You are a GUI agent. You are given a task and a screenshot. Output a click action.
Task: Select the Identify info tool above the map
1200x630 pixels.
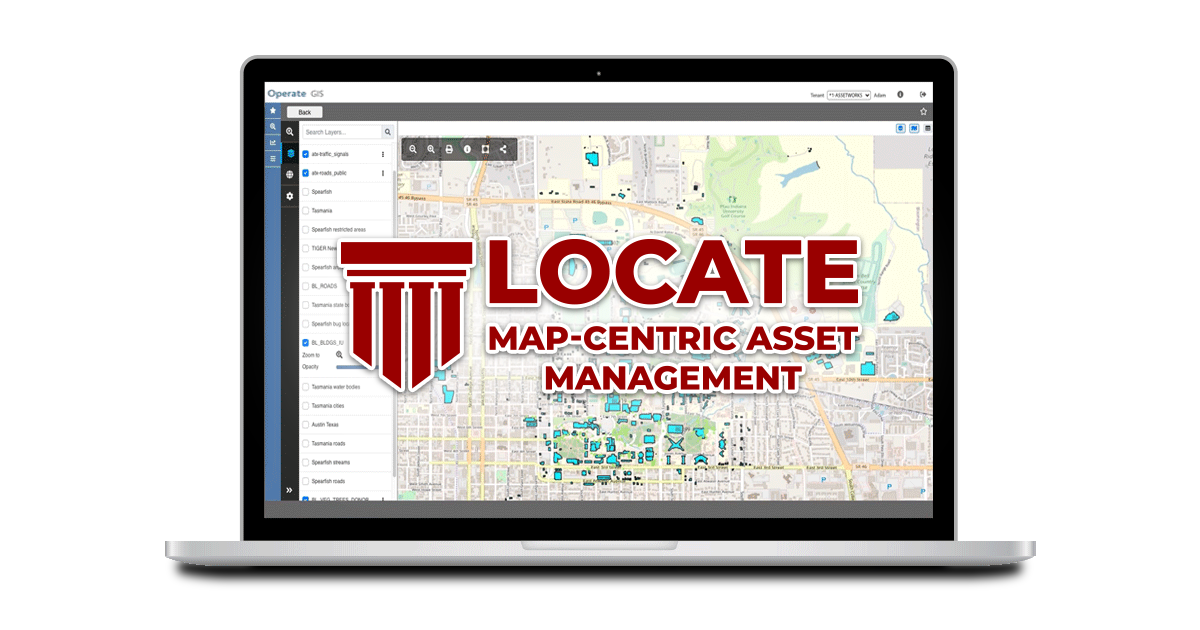(x=467, y=149)
